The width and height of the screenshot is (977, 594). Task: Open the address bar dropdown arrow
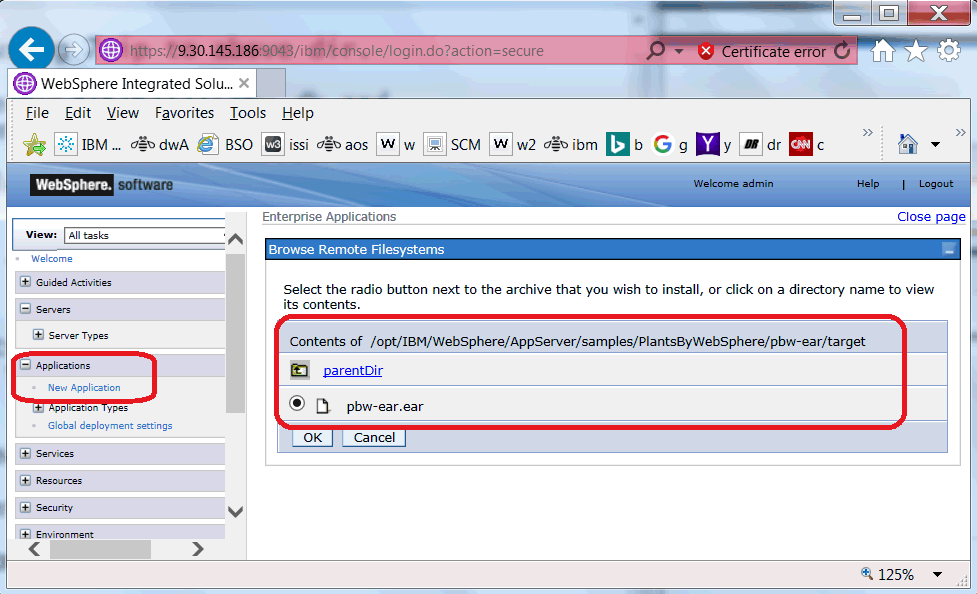coord(679,51)
